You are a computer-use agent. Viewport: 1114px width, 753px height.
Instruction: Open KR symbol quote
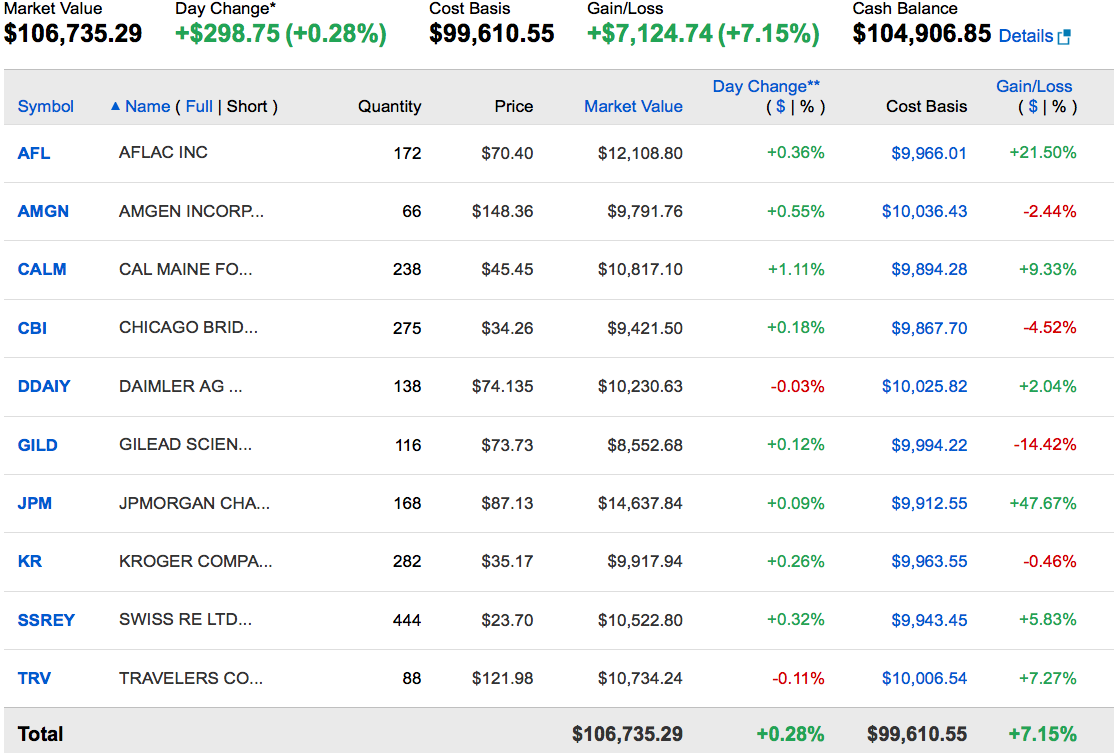[x=29, y=561]
